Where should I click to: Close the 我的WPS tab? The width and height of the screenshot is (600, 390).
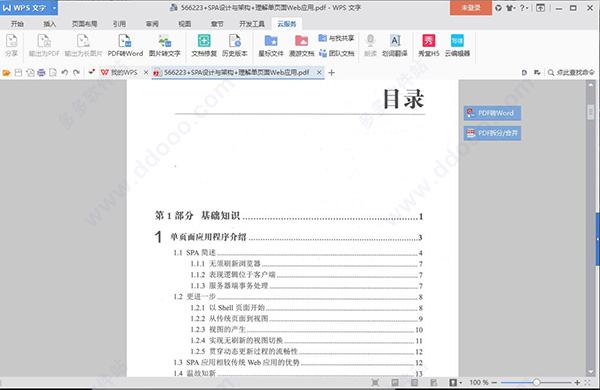(x=146, y=72)
